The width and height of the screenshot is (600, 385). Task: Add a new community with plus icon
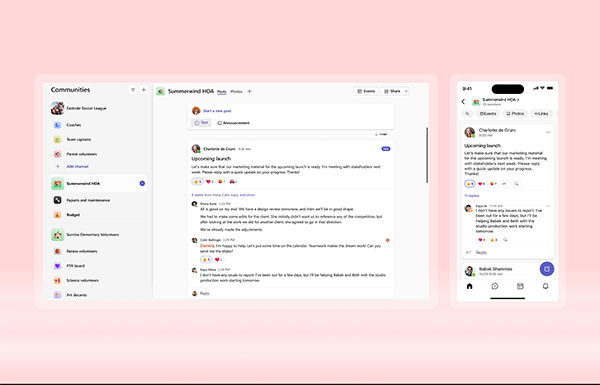click(144, 90)
